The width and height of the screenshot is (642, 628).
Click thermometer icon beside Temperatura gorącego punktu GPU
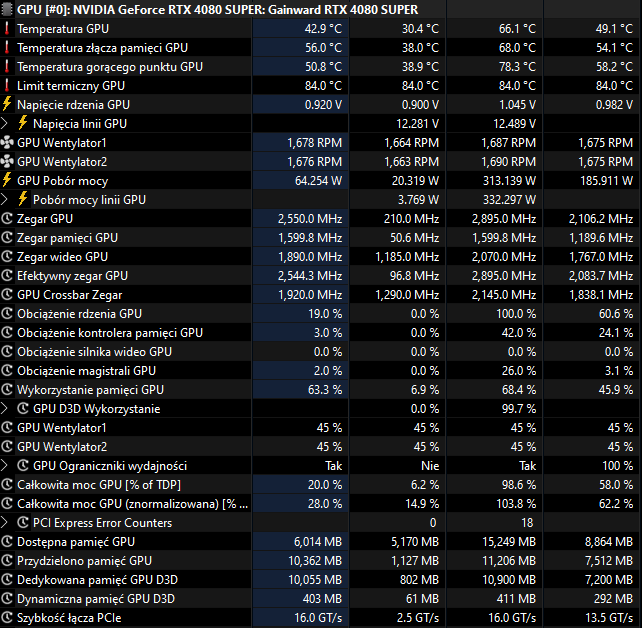pyautogui.click(x=7, y=67)
